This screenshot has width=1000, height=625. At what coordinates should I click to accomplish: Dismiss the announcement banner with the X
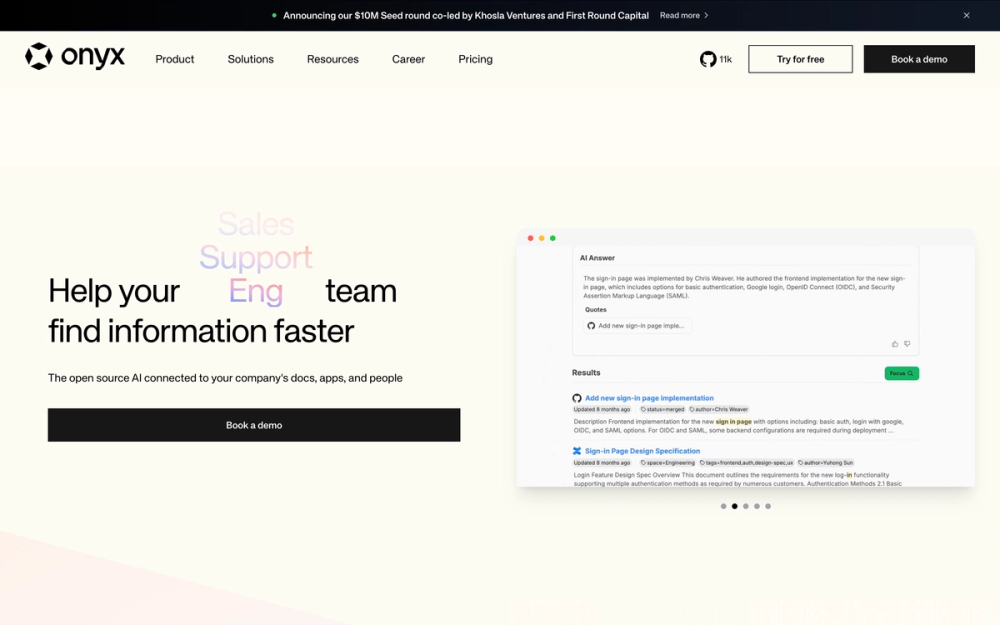pos(966,15)
